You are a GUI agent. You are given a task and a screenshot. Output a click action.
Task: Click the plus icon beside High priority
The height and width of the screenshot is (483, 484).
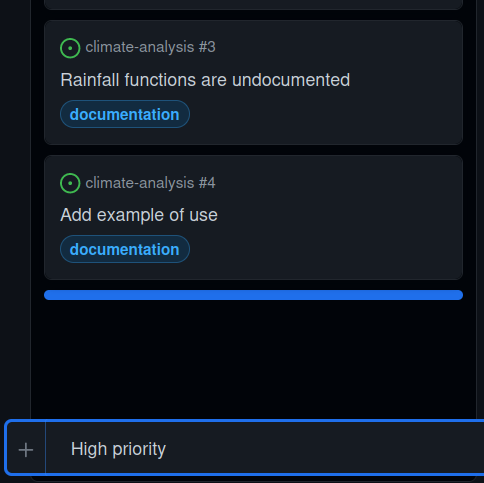26,450
